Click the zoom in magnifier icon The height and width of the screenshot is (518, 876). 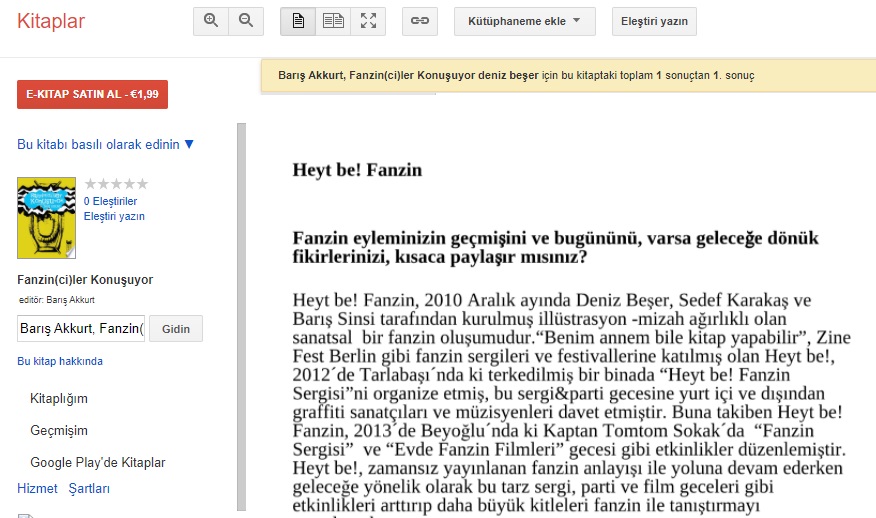[x=210, y=21]
